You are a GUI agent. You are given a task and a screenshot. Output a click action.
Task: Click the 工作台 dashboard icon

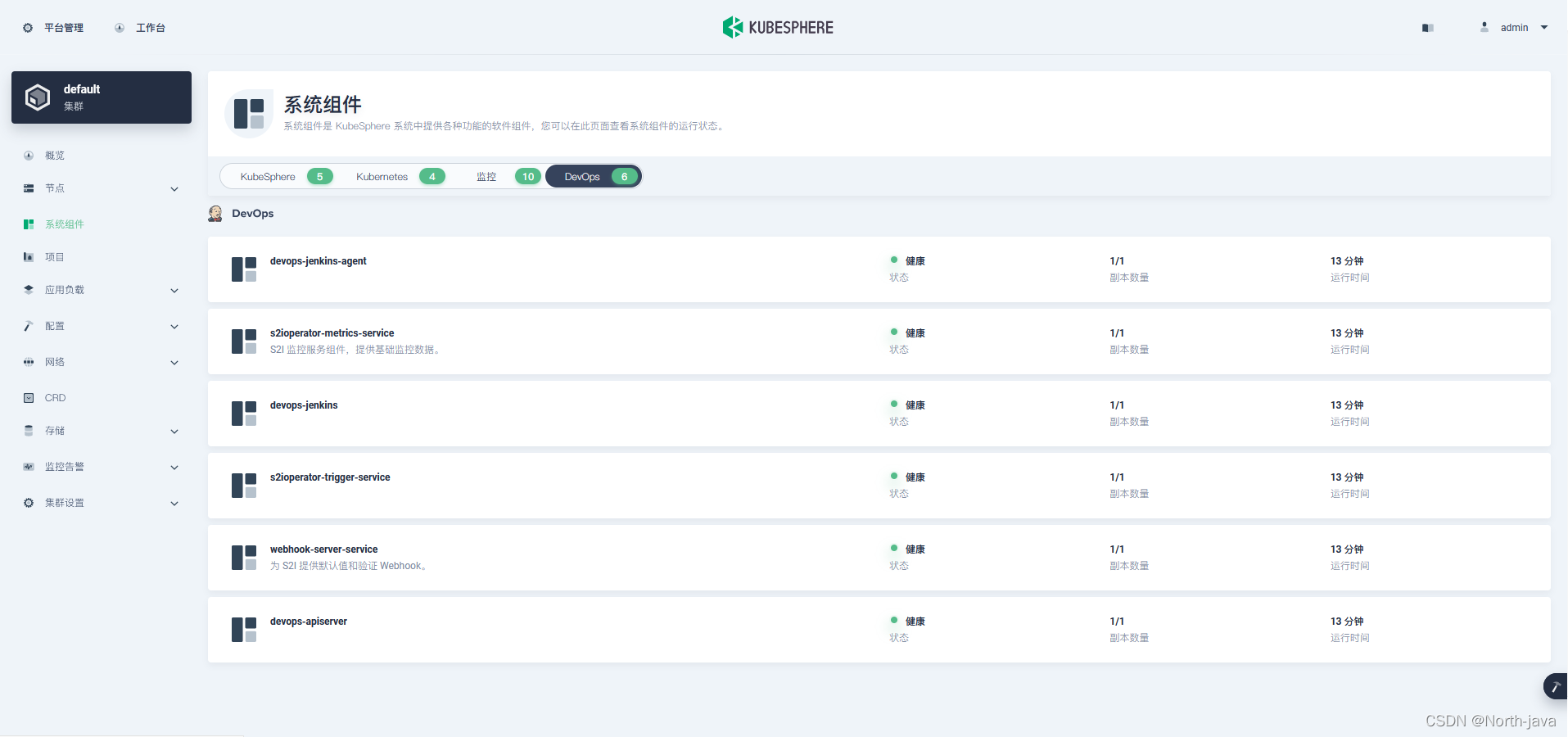tap(120, 28)
